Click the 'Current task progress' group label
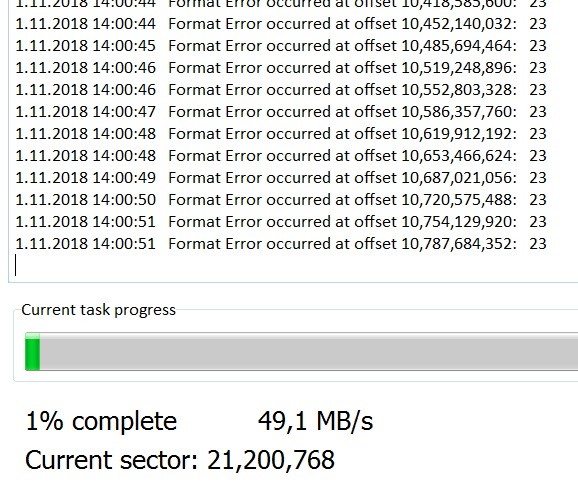 point(98,310)
